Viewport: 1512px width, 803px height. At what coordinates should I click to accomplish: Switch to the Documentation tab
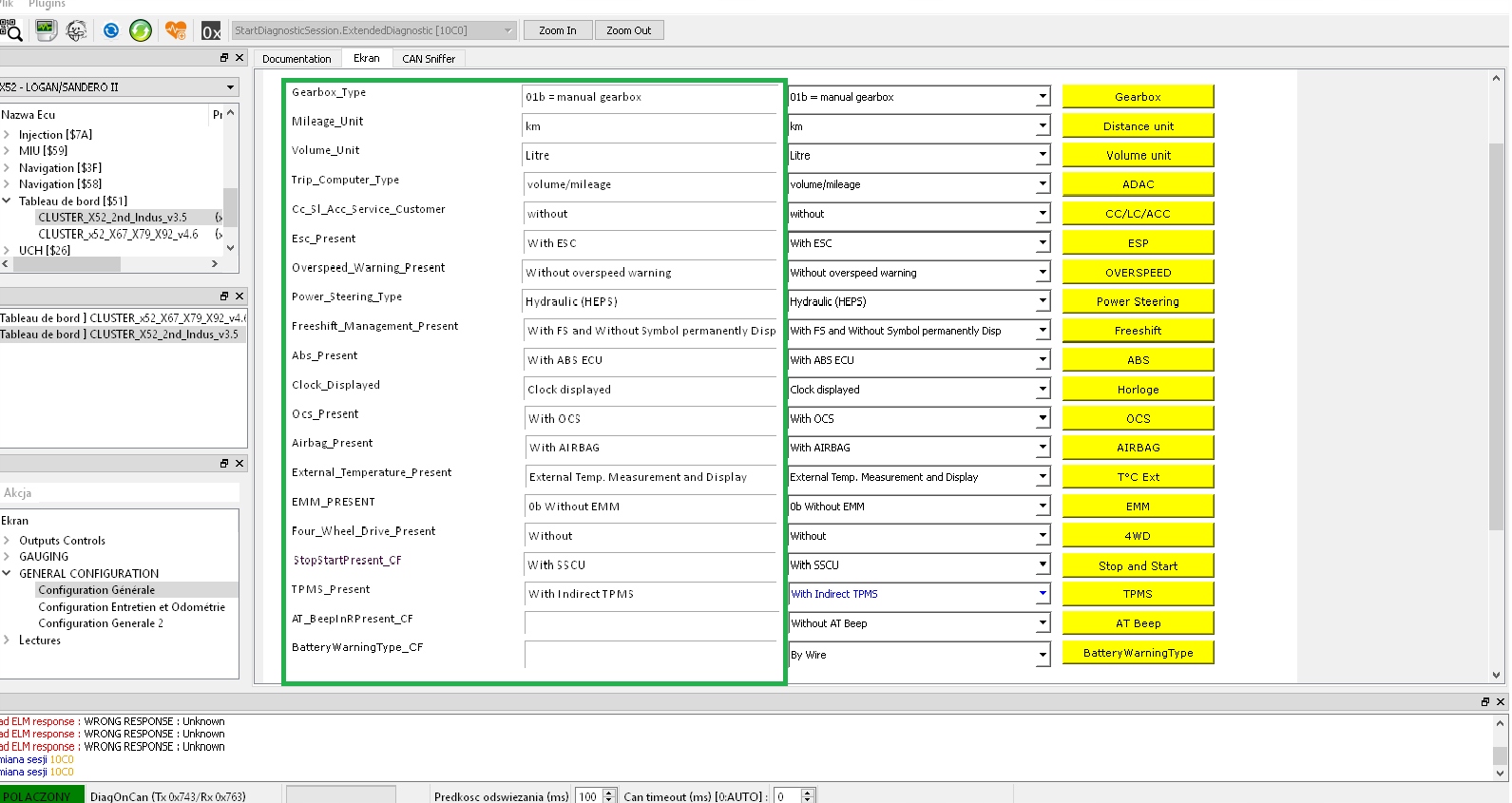pos(297,59)
